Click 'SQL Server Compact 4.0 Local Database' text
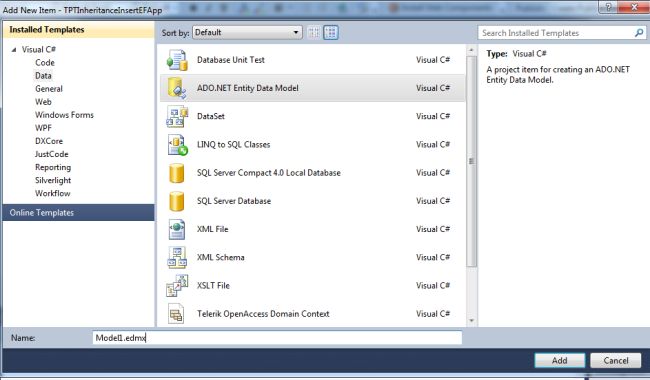This screenshot has width=650, height=380. tap(269, 173)
